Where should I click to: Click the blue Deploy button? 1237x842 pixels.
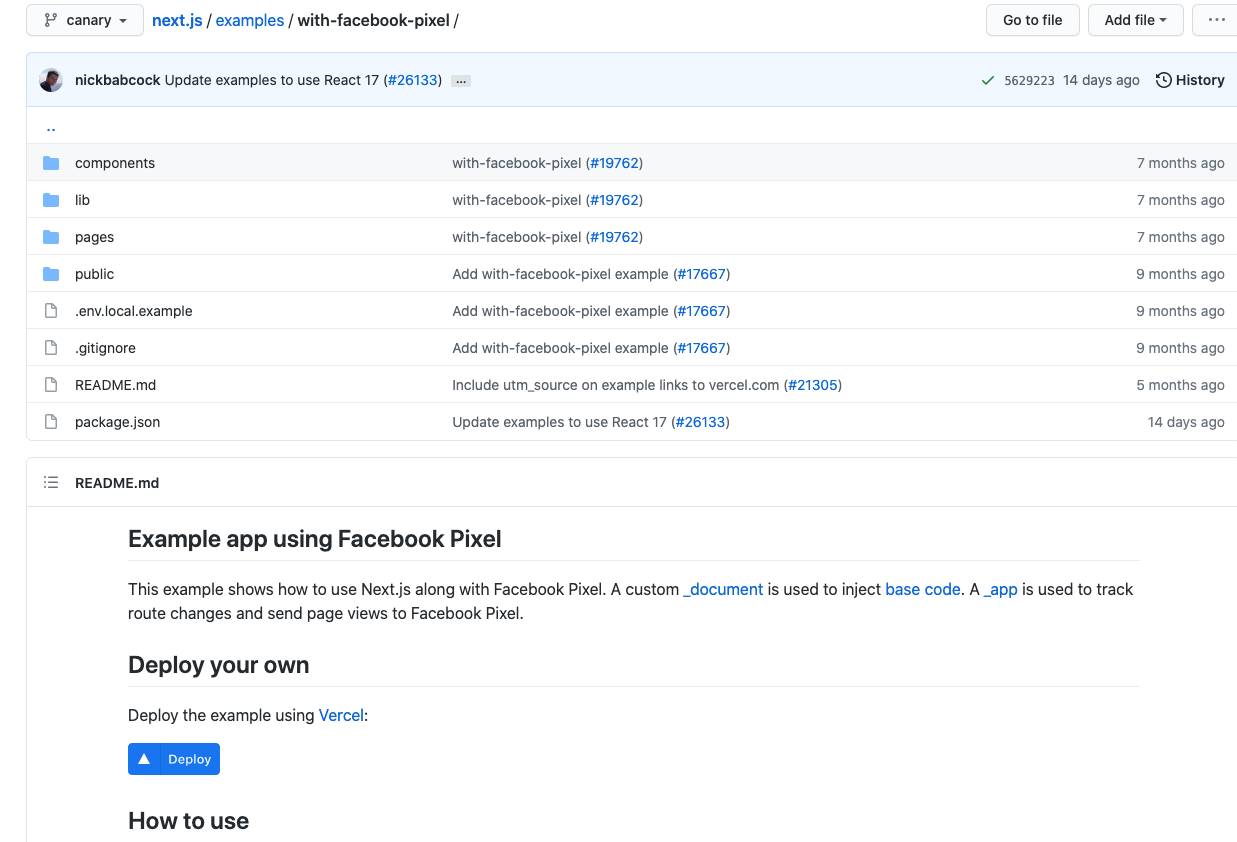tap(174, 759)
